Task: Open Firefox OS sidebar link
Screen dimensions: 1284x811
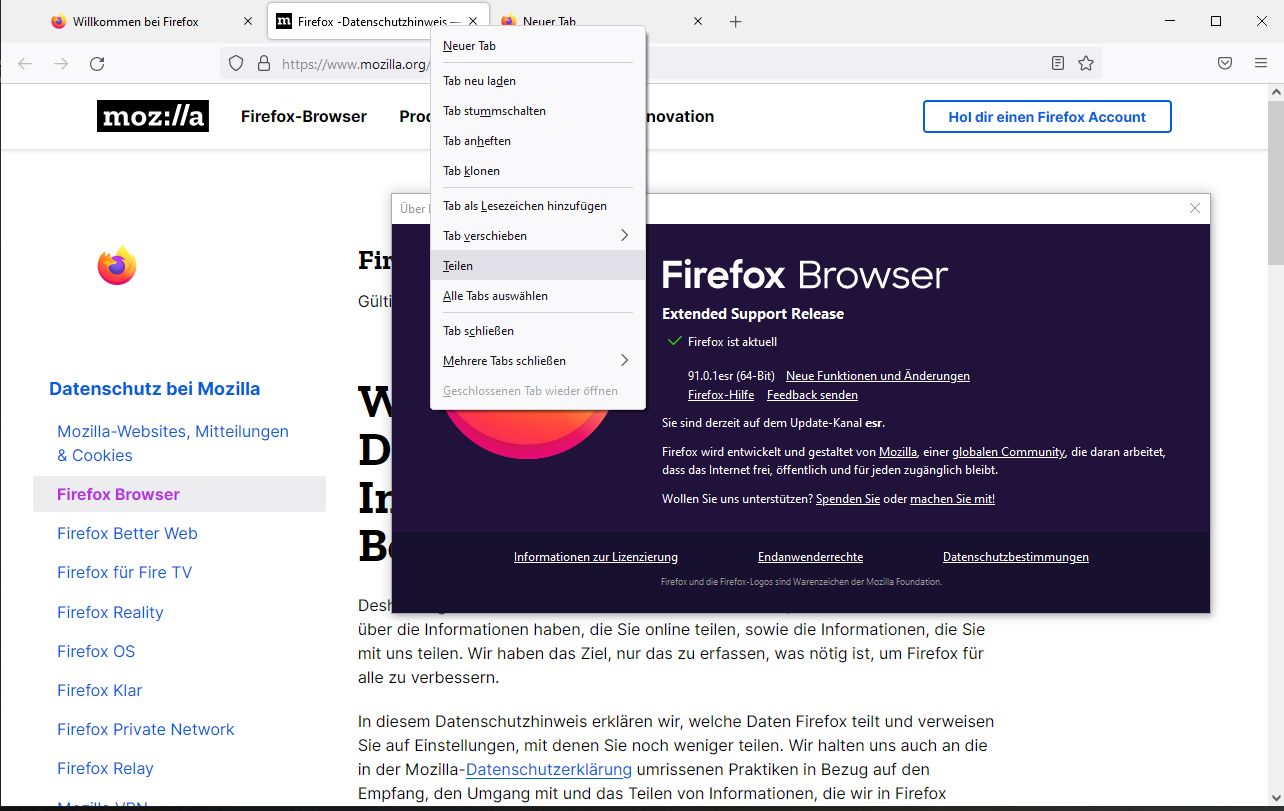Action: tap(96, 651)
